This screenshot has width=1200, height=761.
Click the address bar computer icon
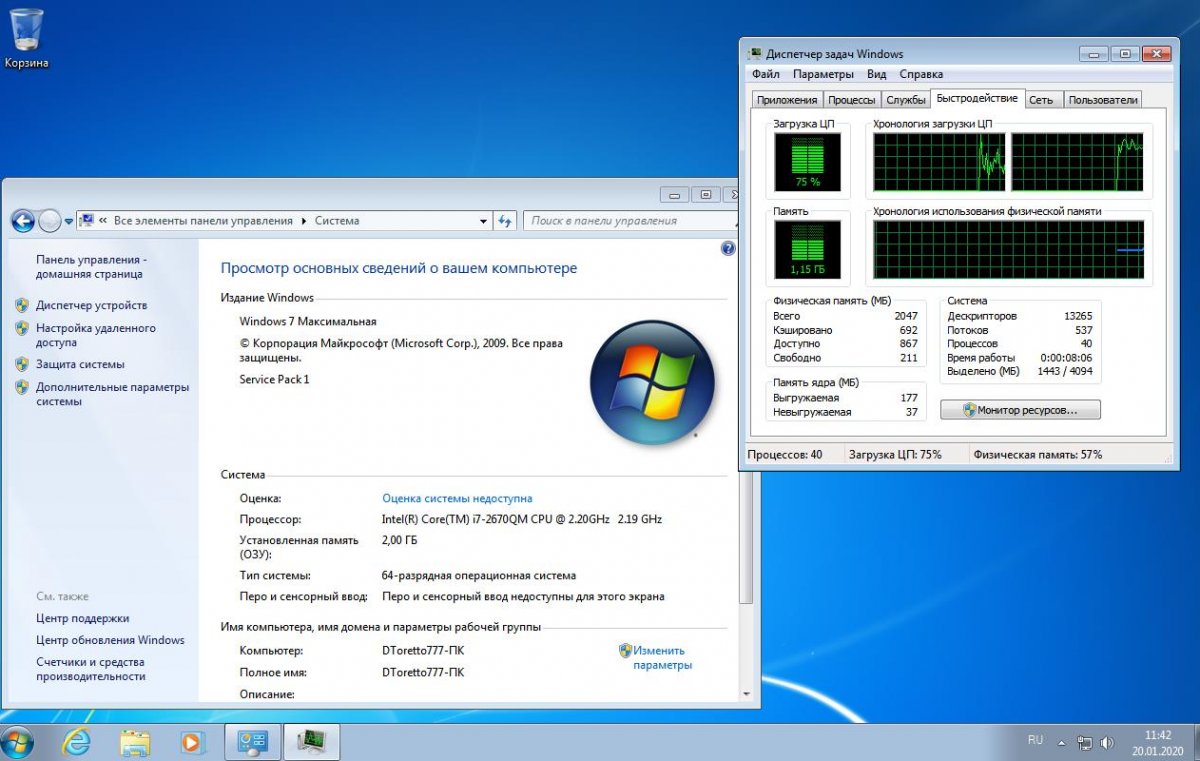[x=86, y=221]
